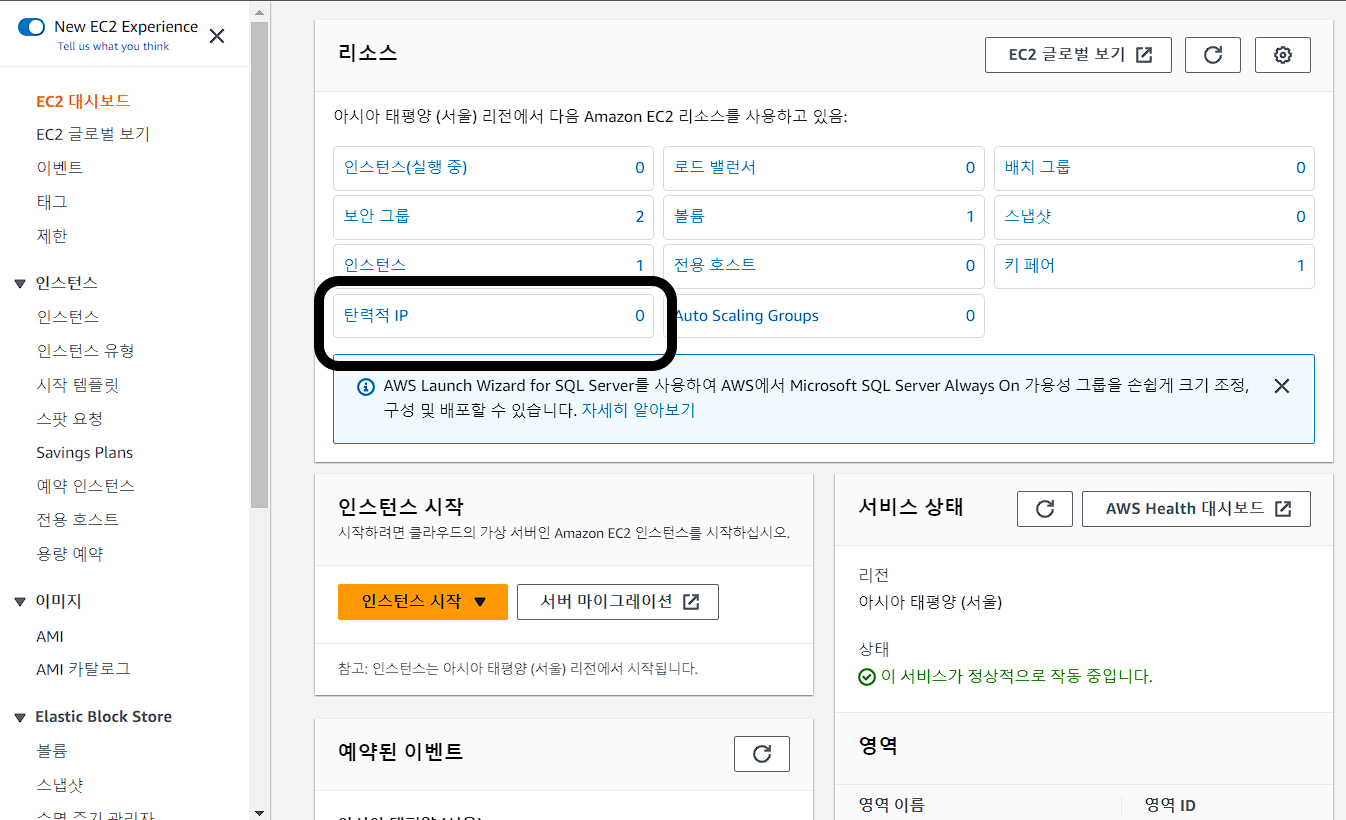This screenshot has width=1346, height=820.
Task: Click the count 1 in 키 페어 card
Action: 1301,265
